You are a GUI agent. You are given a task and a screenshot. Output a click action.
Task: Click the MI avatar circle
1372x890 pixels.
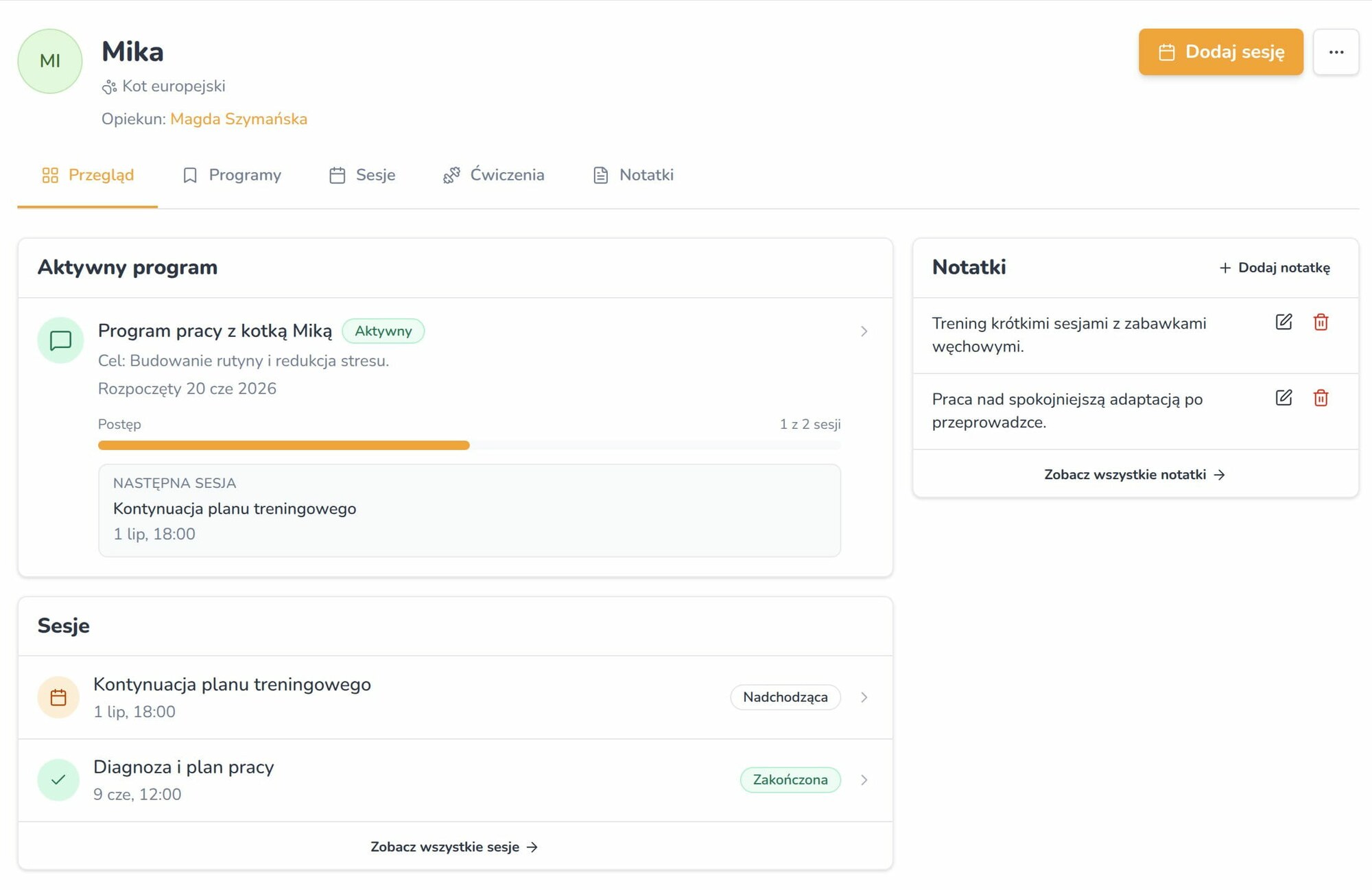(x=50, y=61)
